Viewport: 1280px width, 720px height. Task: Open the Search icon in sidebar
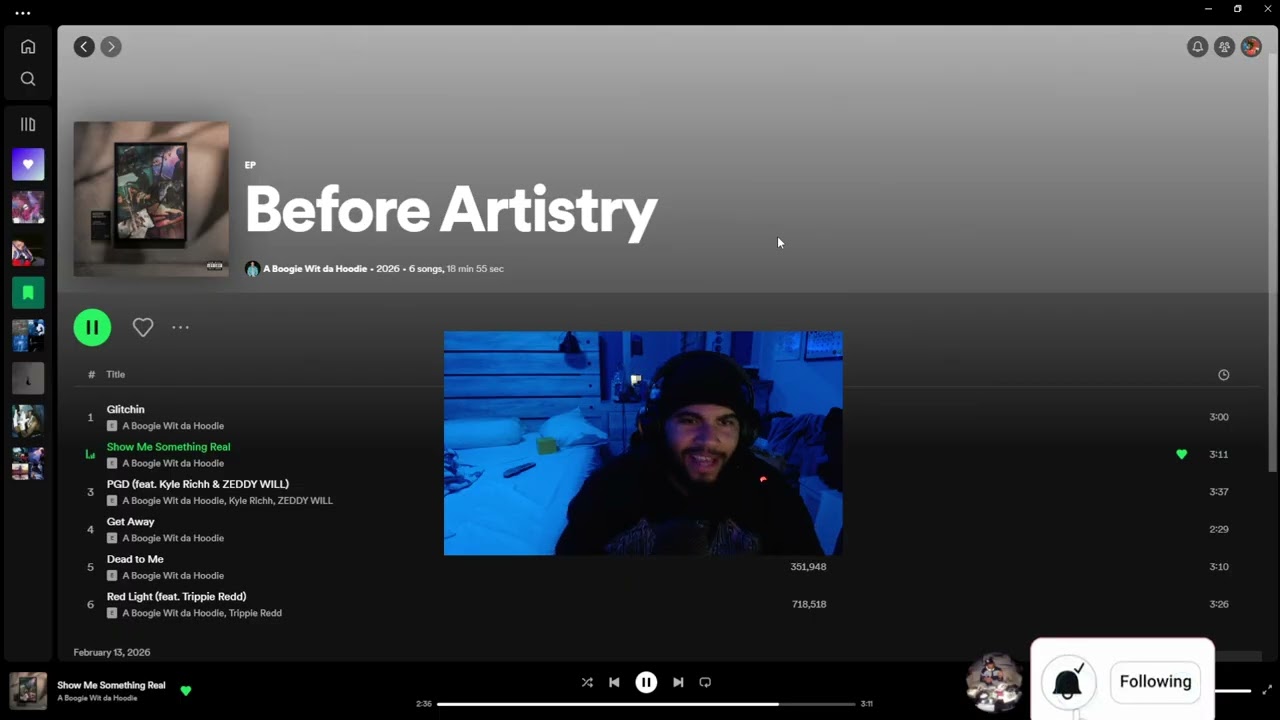pyautogui.click(x=28, y=79)
